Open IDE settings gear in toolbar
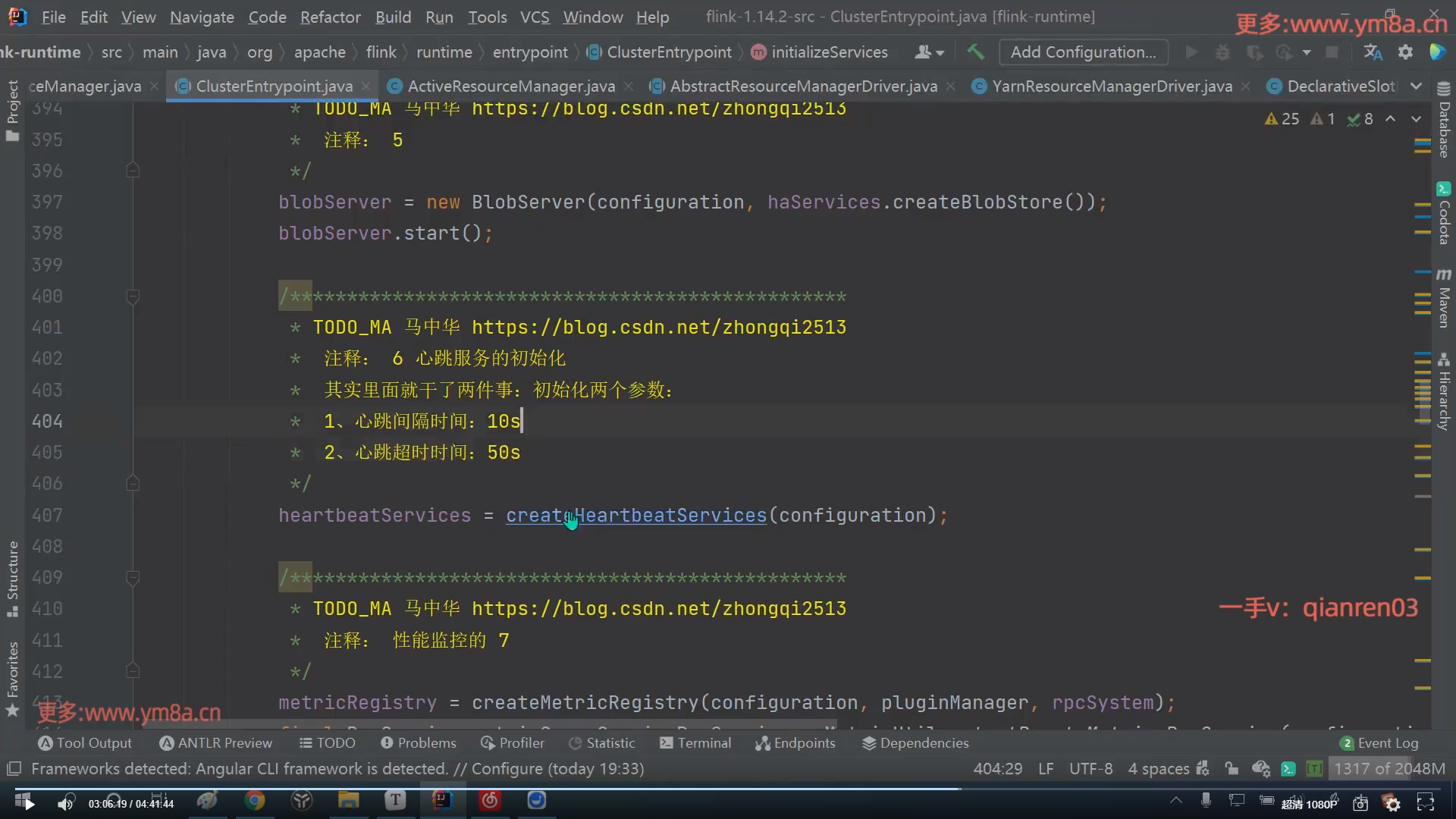The width and height of the screenshot is (1456, 819). click(x=1405, y=52)
